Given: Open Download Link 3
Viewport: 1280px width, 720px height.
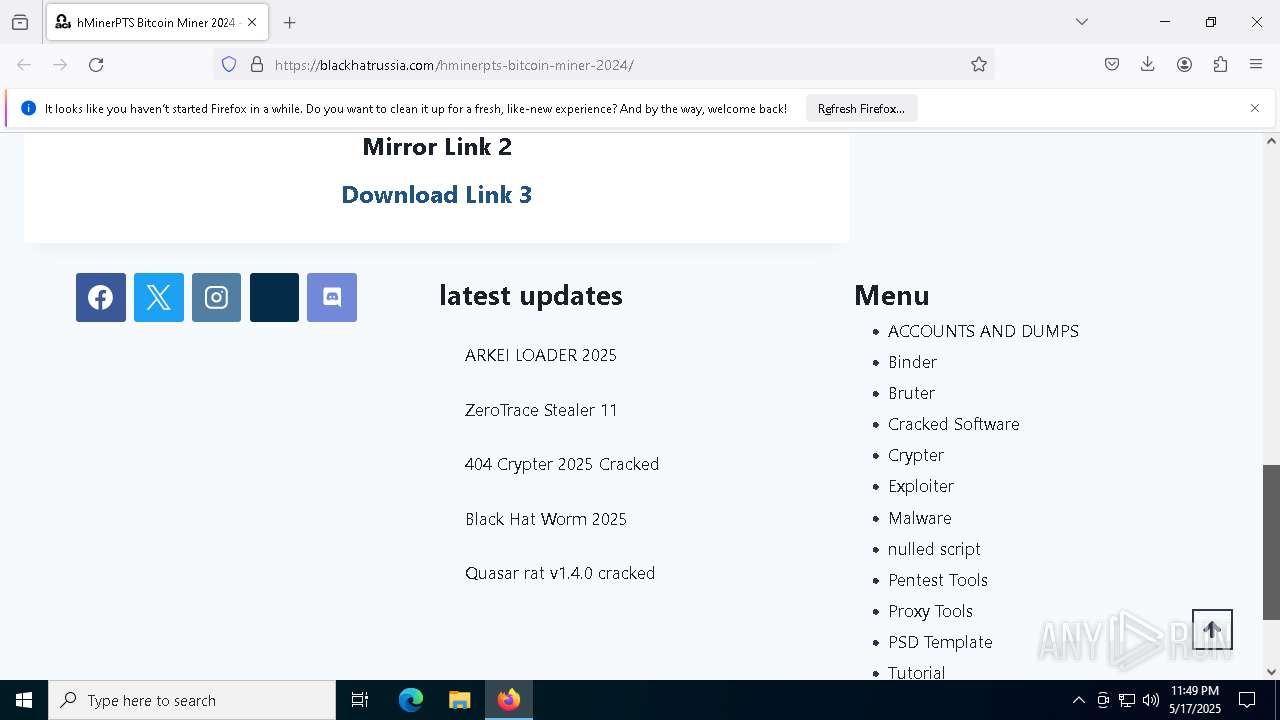Looking at the screenshot, I should point(437,195).
